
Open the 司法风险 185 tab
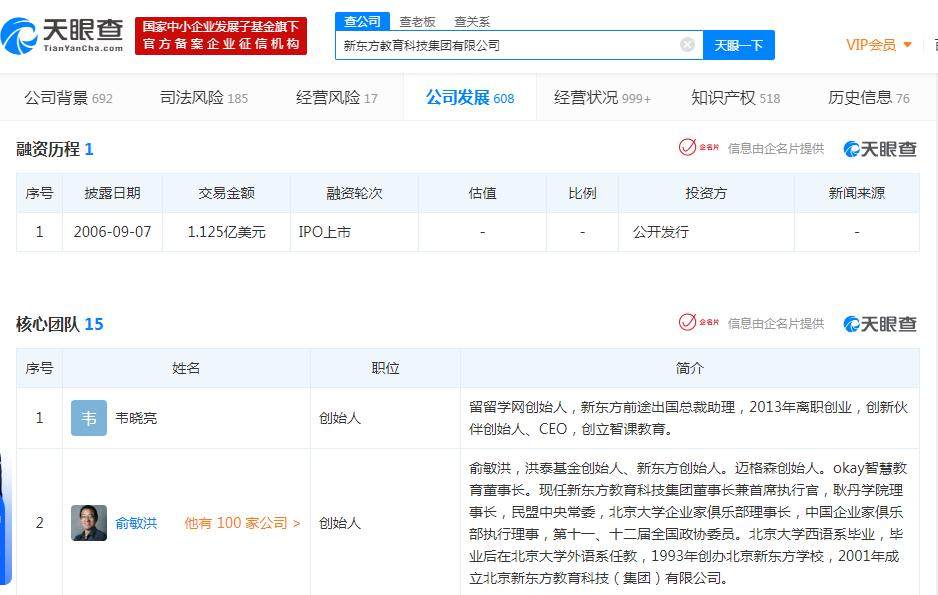[204, 97]
